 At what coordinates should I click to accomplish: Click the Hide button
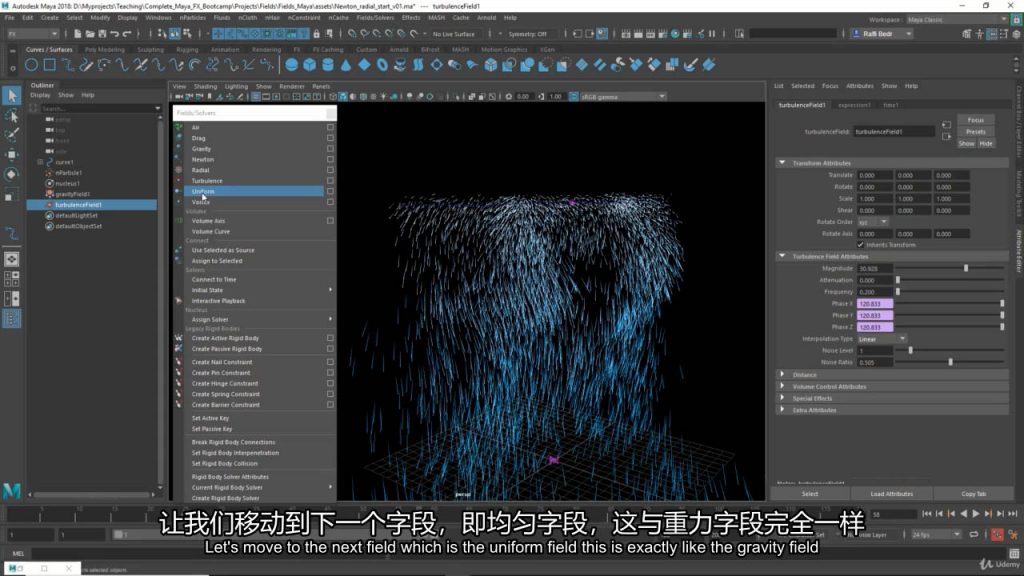click(x=986, y=144)
